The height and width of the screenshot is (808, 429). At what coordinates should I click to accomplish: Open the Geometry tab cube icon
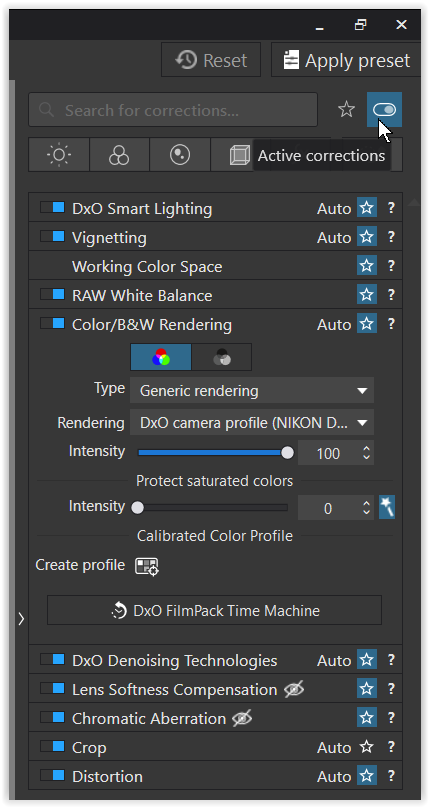pyautogui.click(x=239, y=155)
